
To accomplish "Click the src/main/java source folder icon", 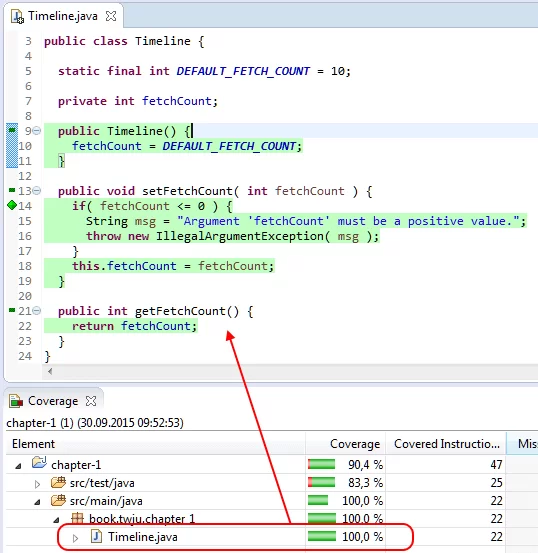I will 58,500.
